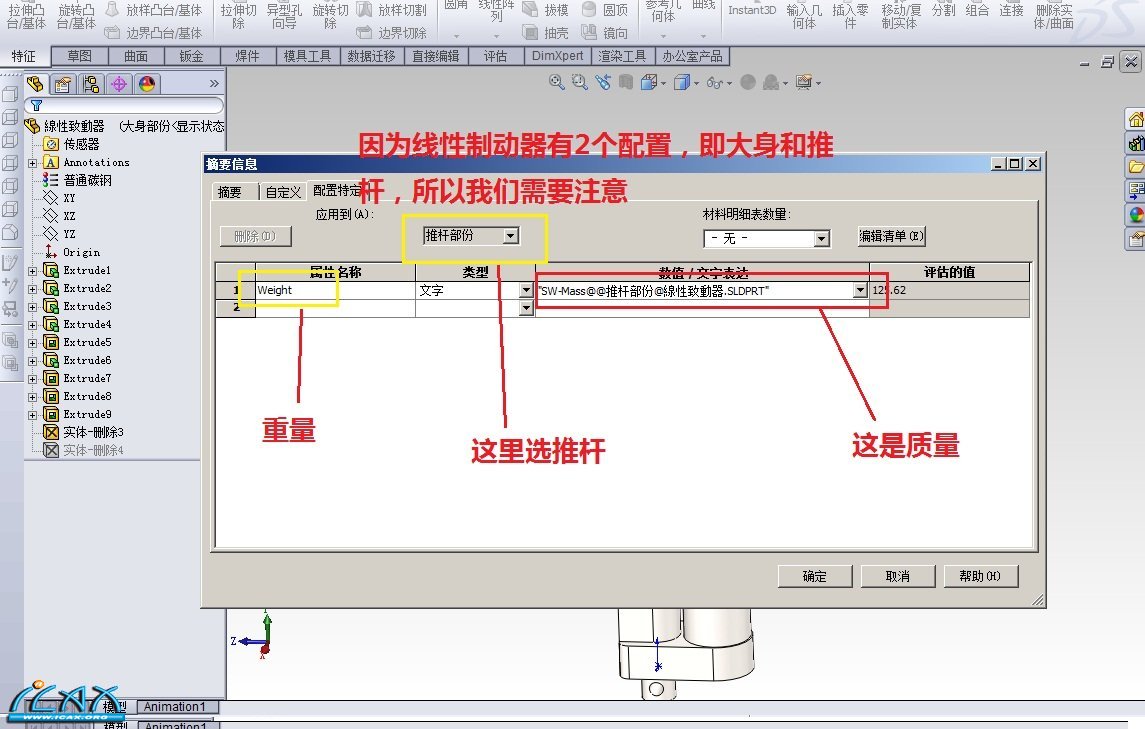Open the PropertyManager tab icon
The height and width of the screenshot is (729, 1145).
click(x=63, y=84)
